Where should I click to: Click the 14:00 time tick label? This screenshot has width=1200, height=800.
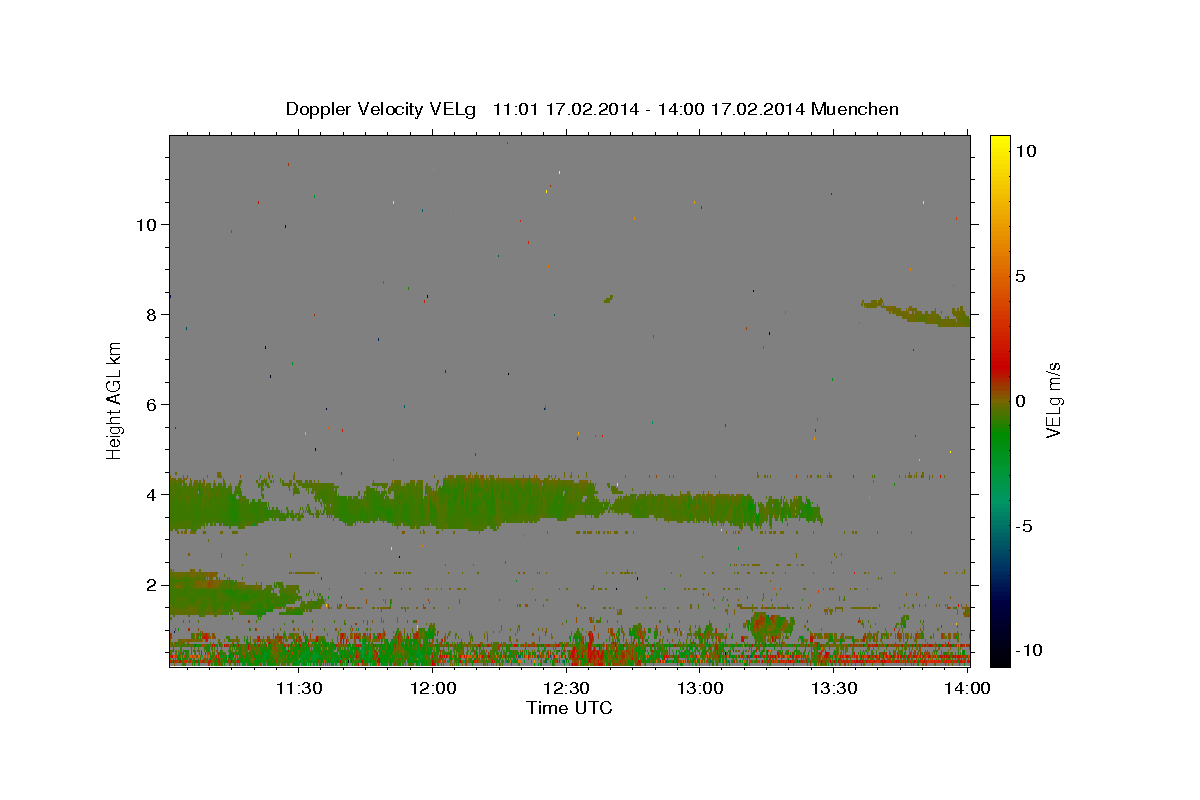tap(966, 688)
